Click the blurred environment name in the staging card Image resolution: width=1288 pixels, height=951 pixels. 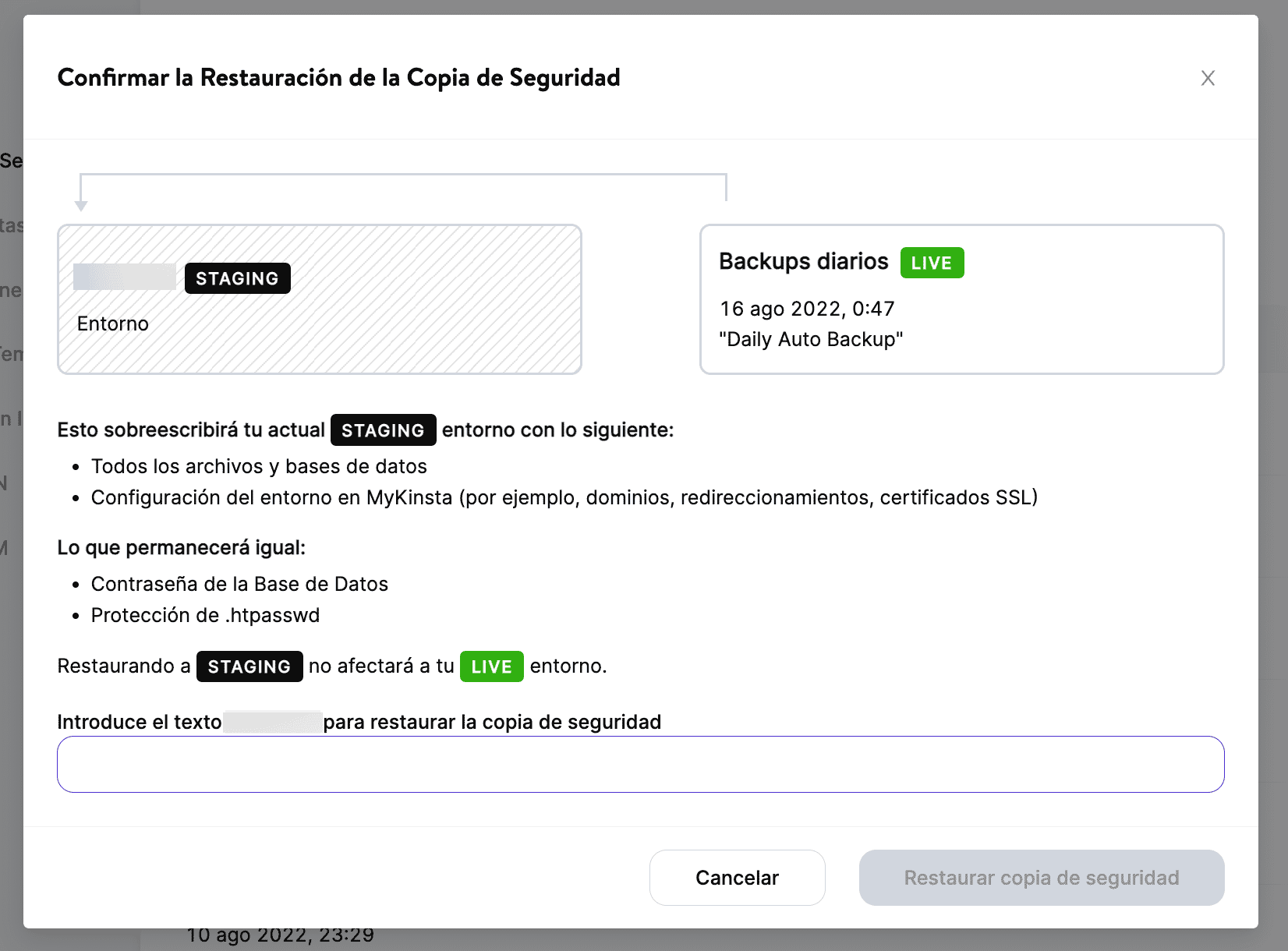(x=125, y=278)
